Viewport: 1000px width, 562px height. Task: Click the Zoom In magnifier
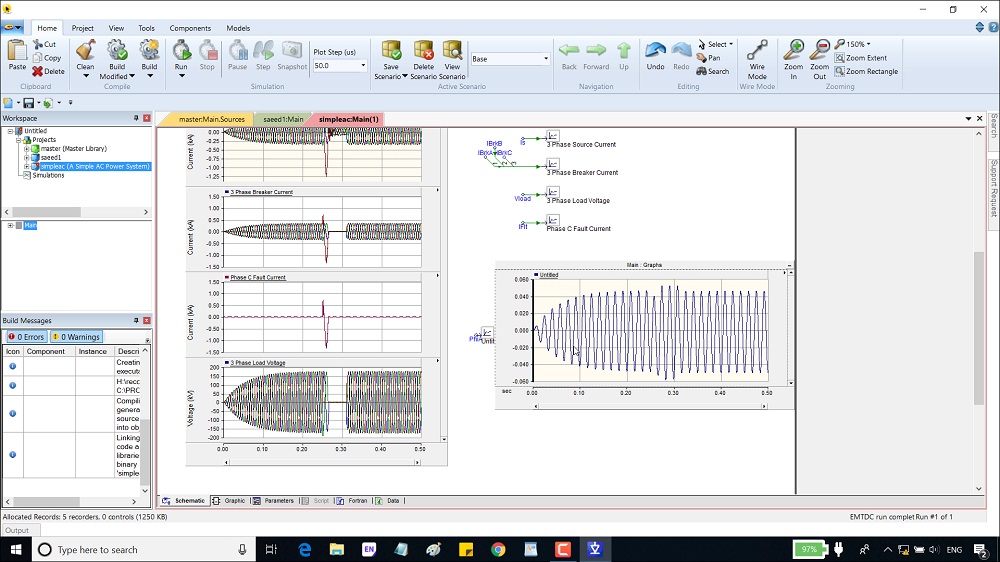click(x=793, y=50)
